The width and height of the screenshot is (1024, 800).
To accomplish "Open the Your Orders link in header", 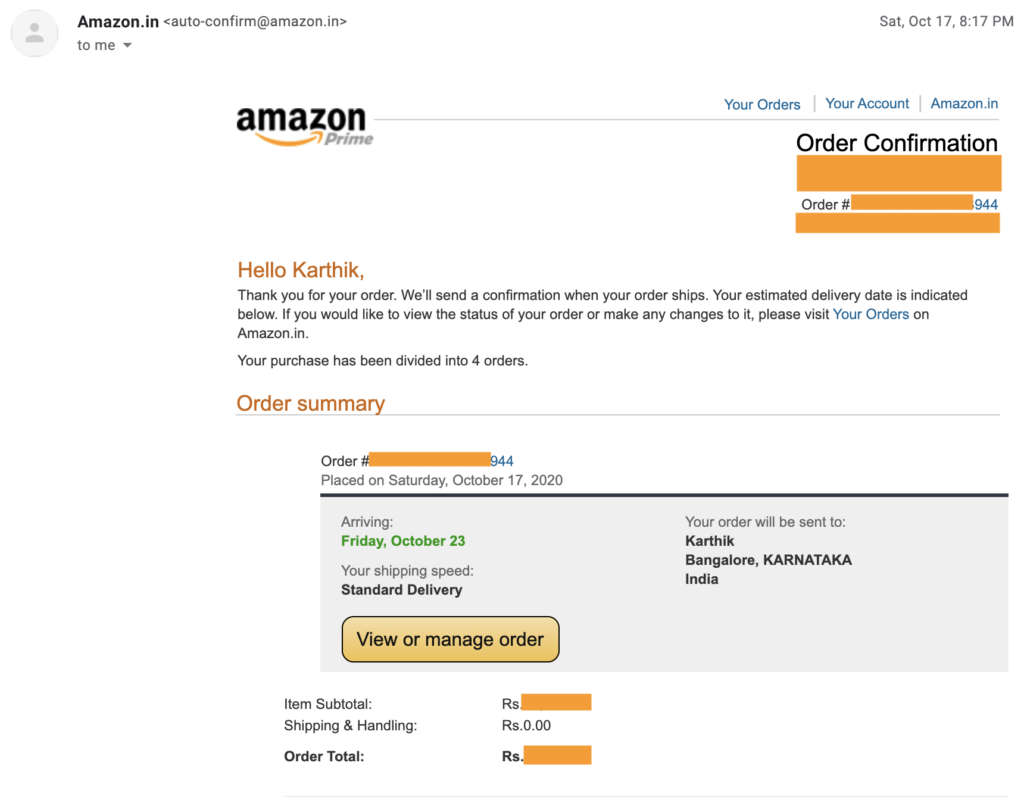I will [762, 104].
